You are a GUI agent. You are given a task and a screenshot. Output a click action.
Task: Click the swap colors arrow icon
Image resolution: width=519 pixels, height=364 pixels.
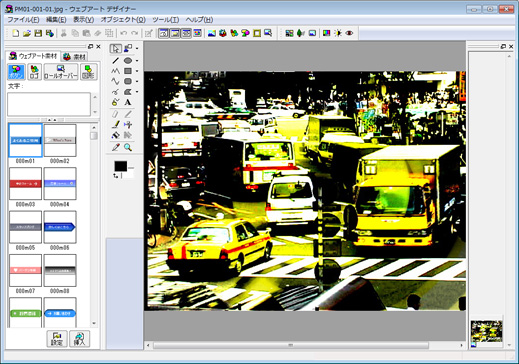tap(116, 175)
